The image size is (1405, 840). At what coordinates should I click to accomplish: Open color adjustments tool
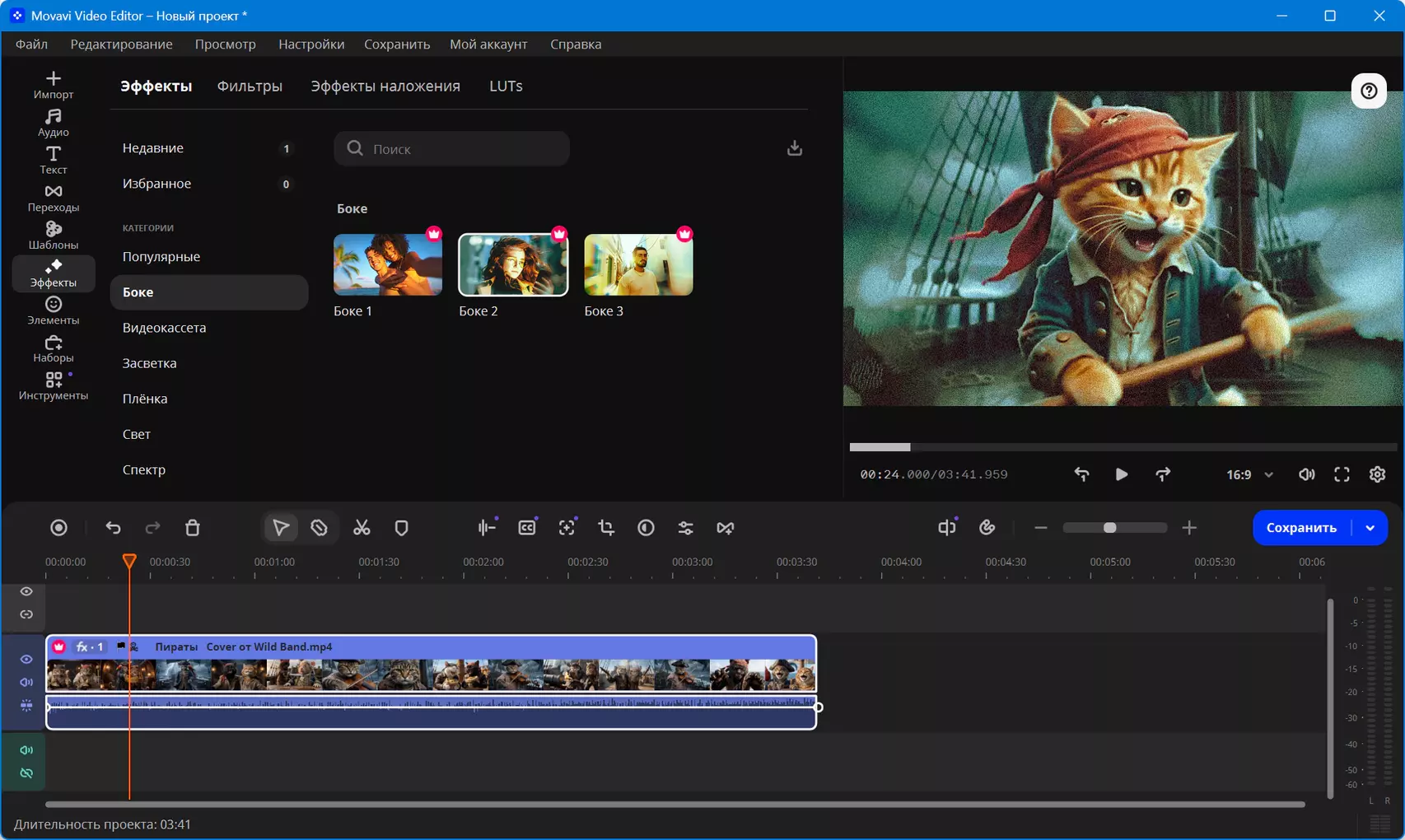[646, 528]
